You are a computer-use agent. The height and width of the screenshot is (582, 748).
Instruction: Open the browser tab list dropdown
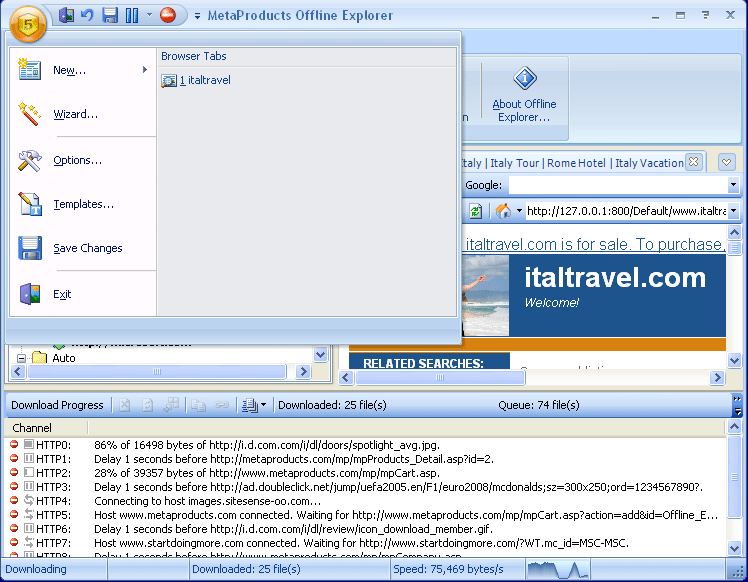click(x=726, y=162)
